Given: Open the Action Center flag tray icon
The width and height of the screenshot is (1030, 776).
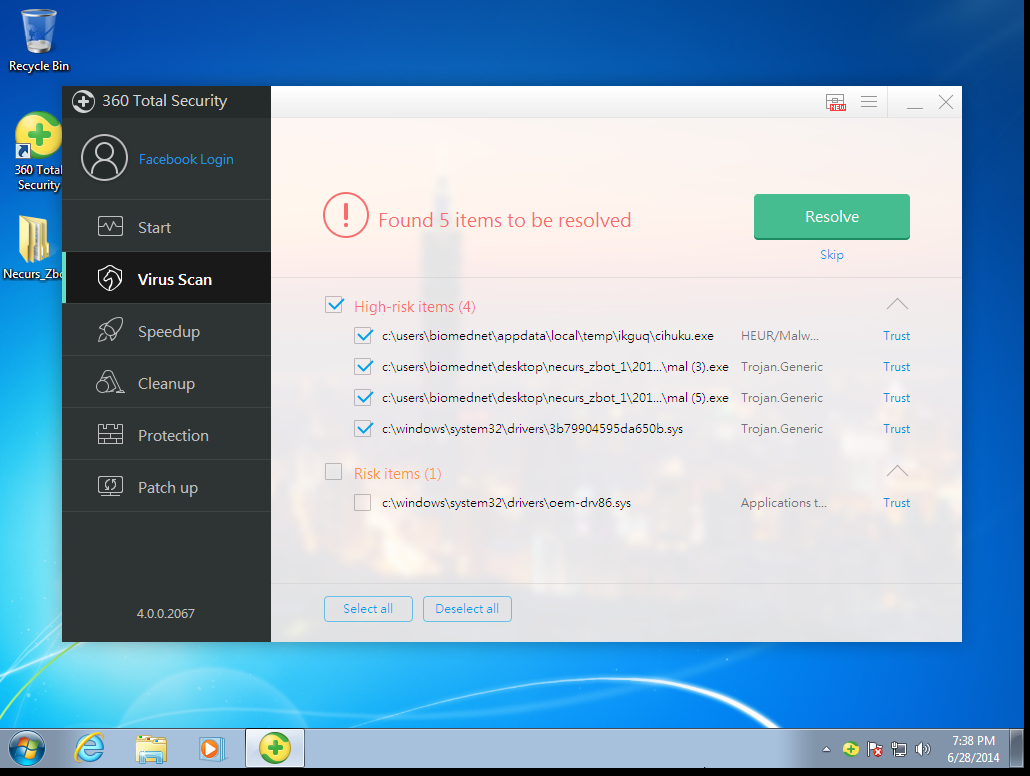Looking at the screenshot, I should (x=874, y=749).
